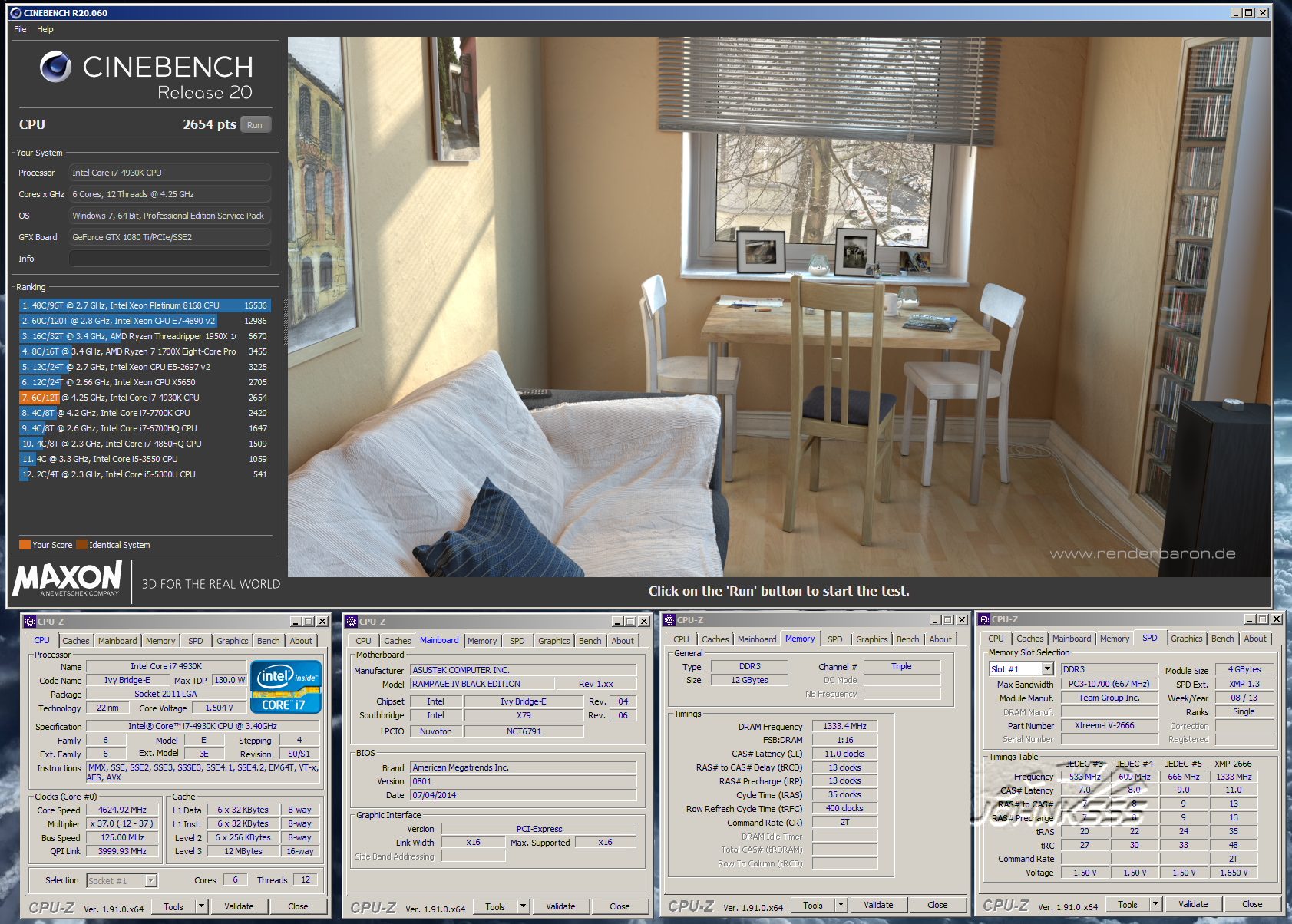
Task: Click Tools button in first CPU-Z window
Action: (x=173, y=906)
